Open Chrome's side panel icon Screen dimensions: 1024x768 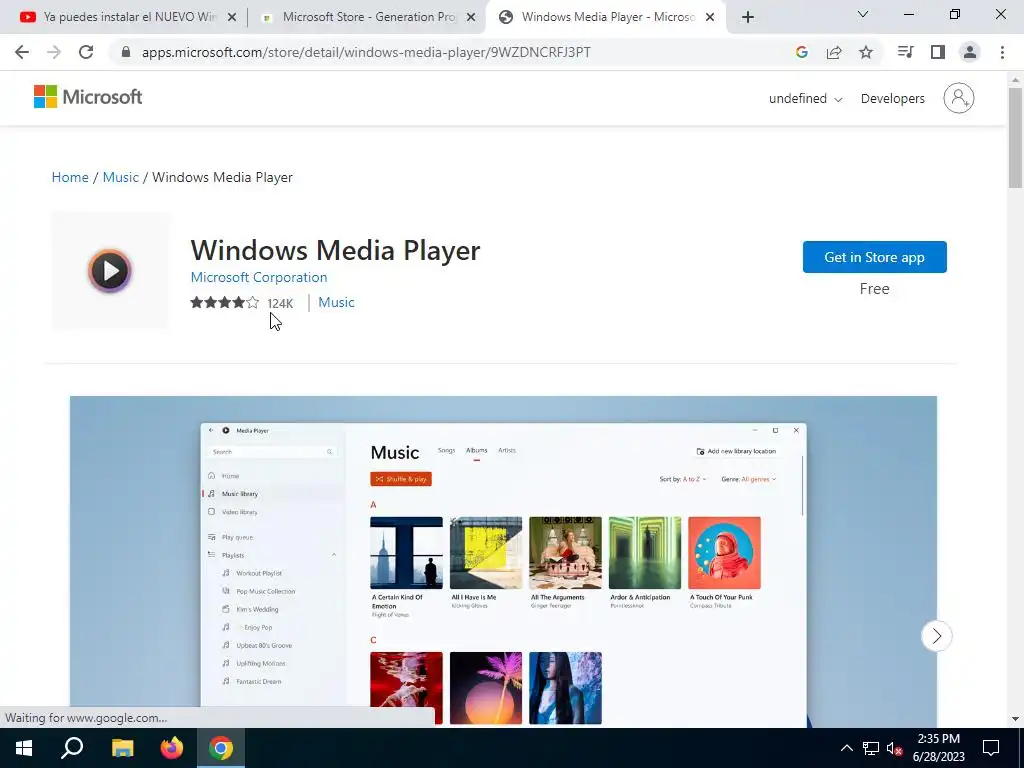938,52
